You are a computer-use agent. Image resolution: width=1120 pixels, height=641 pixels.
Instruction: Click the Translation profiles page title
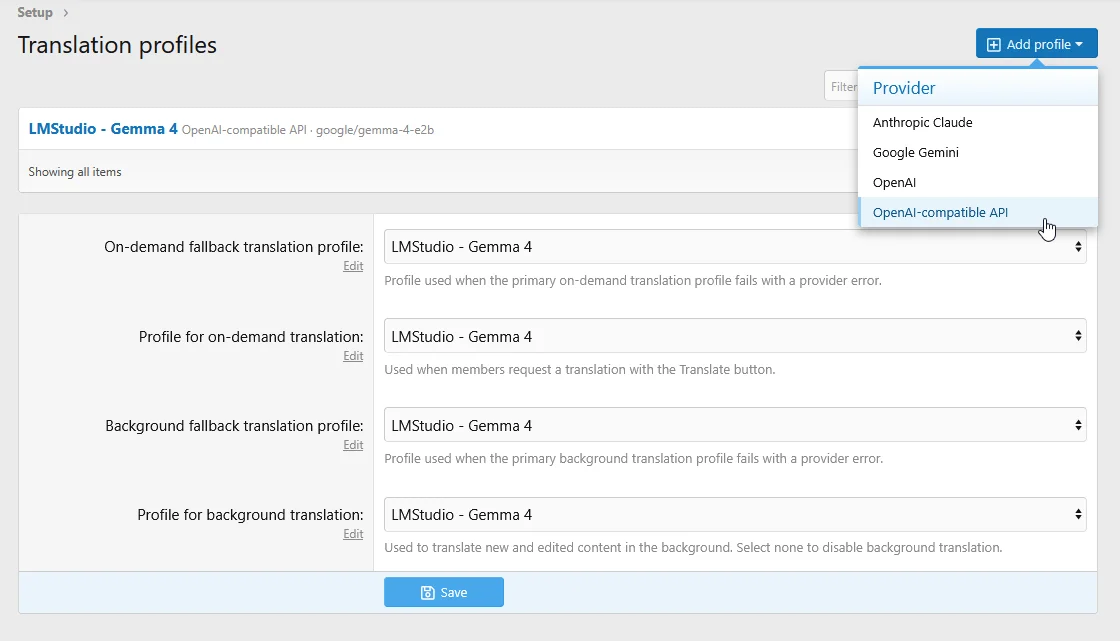(117, 45)
